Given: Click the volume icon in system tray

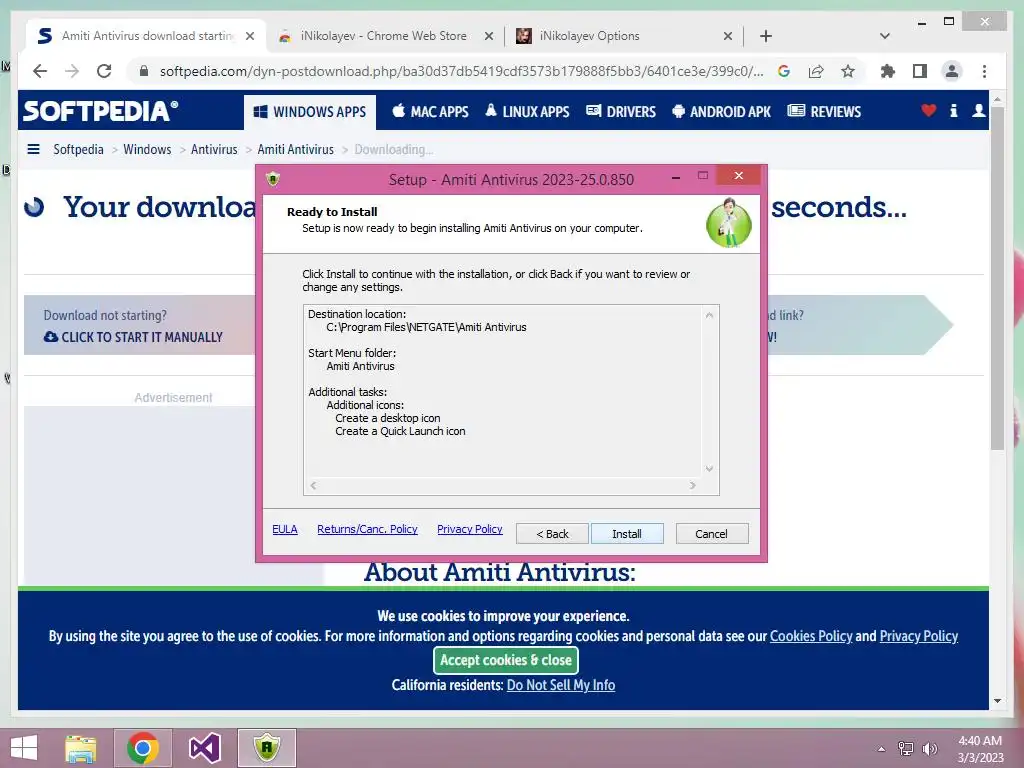Looking at the screenshot, I should [x=929, y=749].
